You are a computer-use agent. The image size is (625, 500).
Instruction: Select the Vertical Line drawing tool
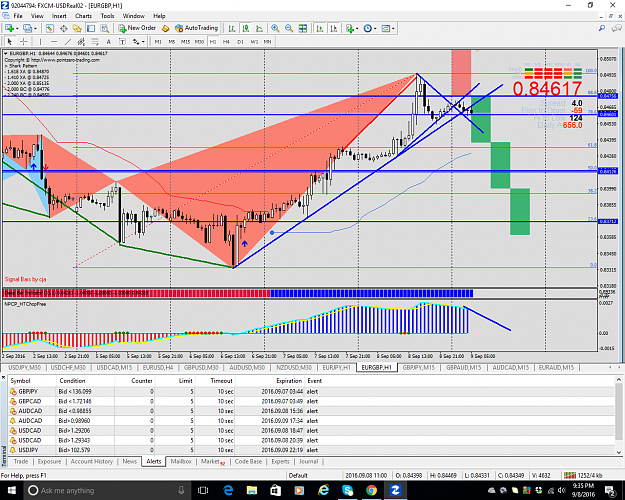[x=40, y=41]
